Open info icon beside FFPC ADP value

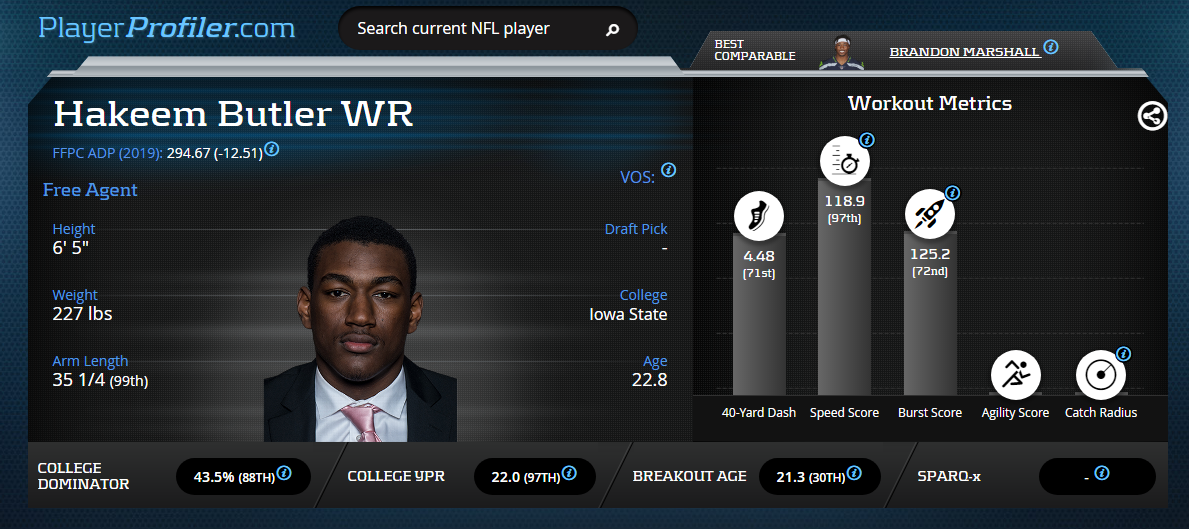click(x=271, y=149)
